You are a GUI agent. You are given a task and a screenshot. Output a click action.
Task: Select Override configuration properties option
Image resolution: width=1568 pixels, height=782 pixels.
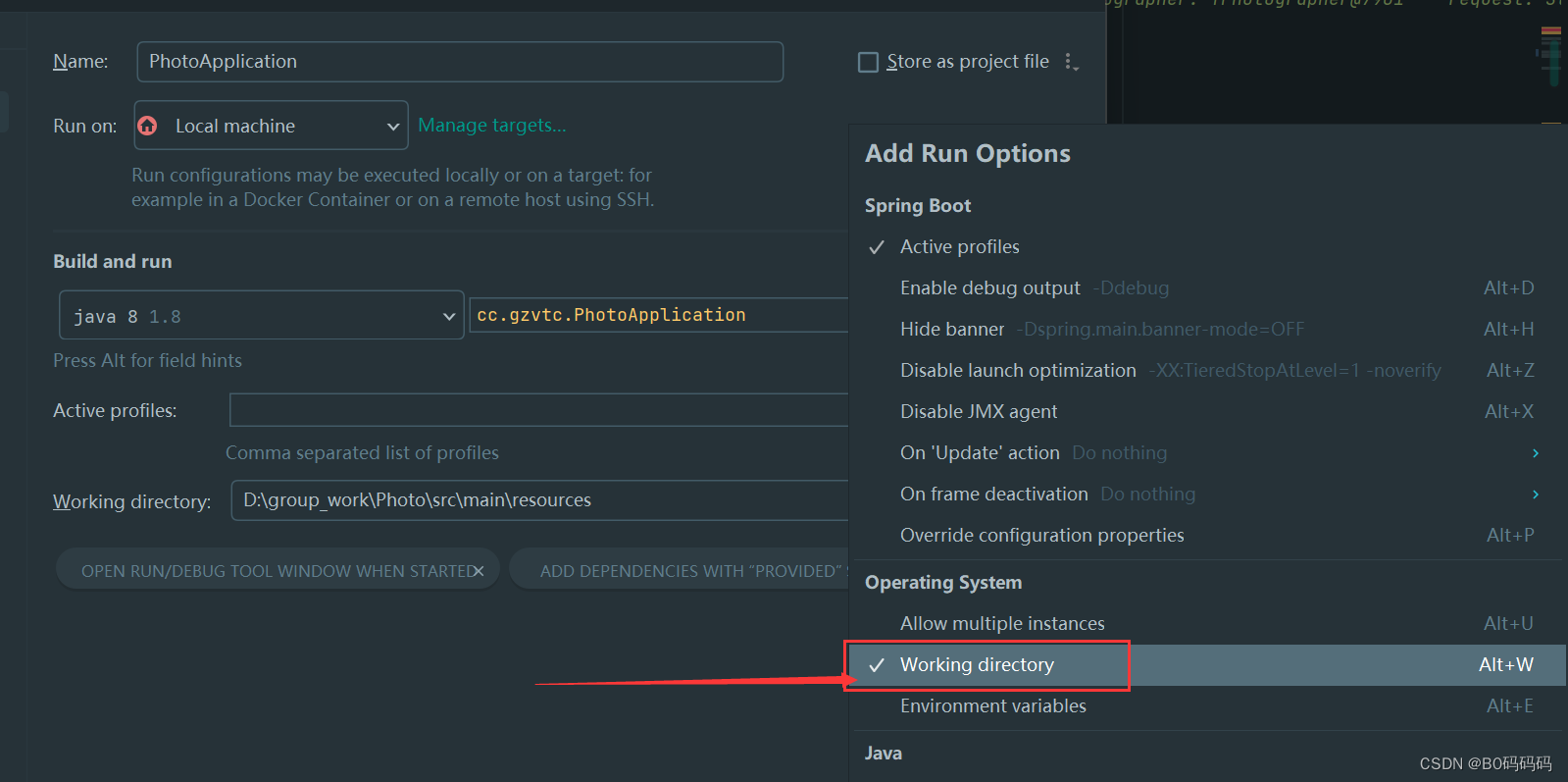[1207, 536]
